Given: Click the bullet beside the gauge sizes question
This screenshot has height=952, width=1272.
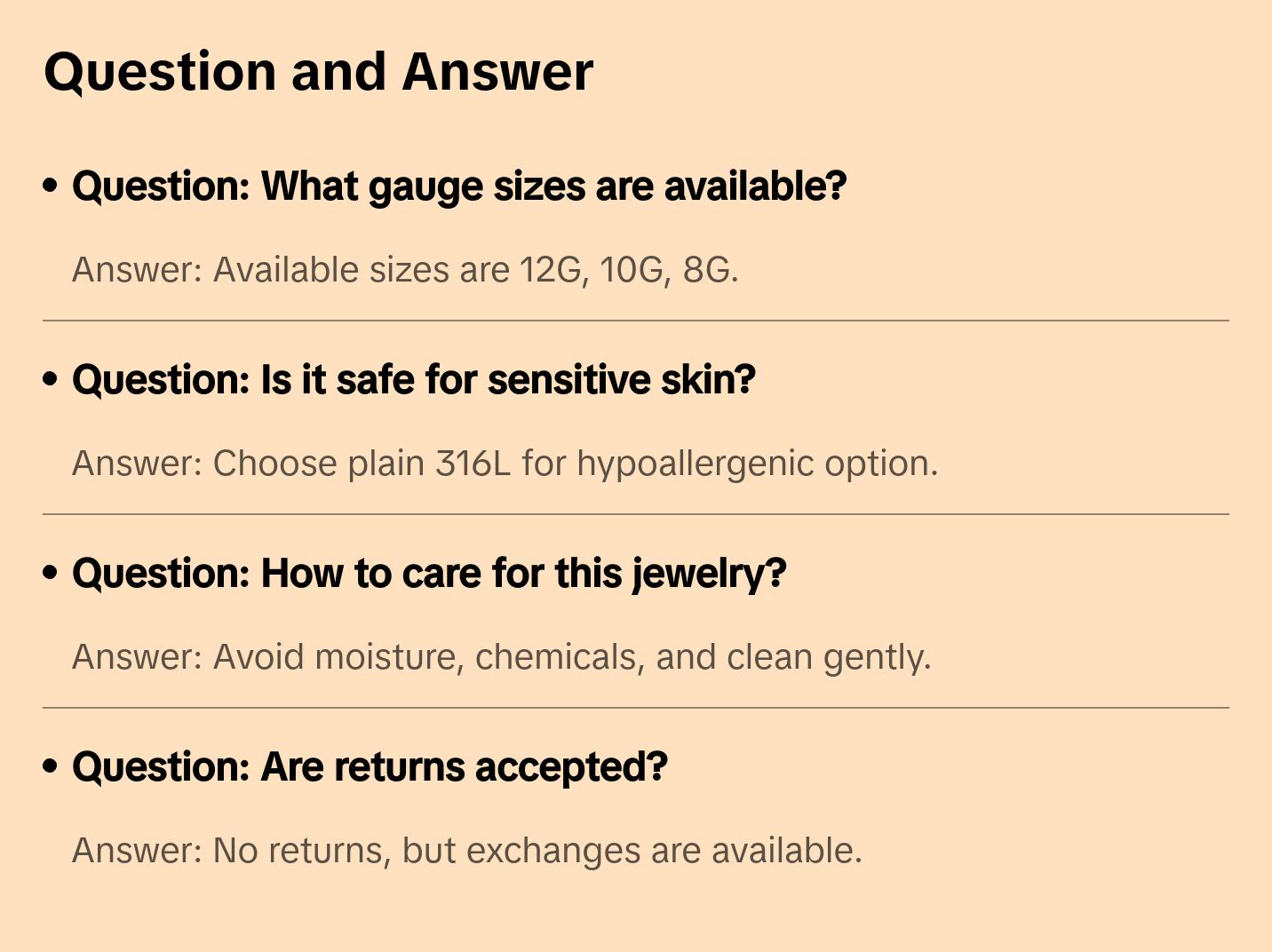Looking at the screenshot, I should (51, 186).
